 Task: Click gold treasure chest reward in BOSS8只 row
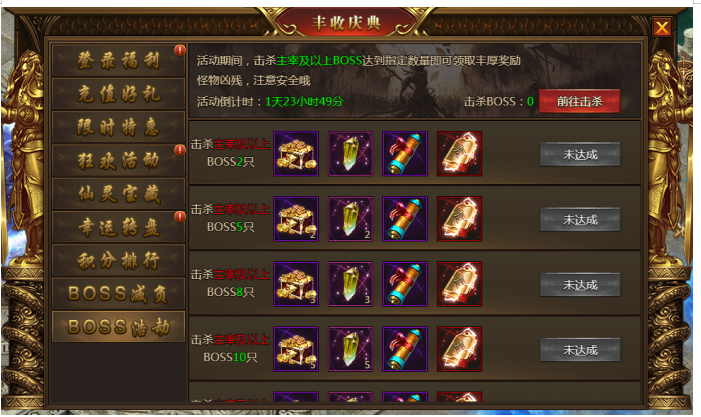pos(296,284)
